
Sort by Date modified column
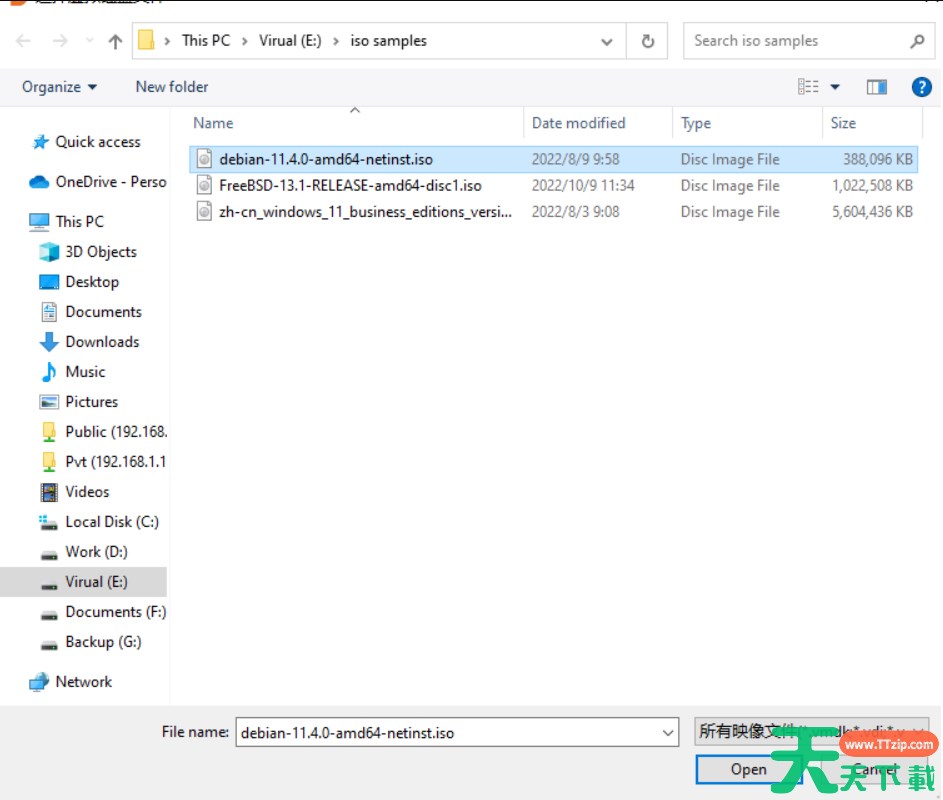(579, 123)
